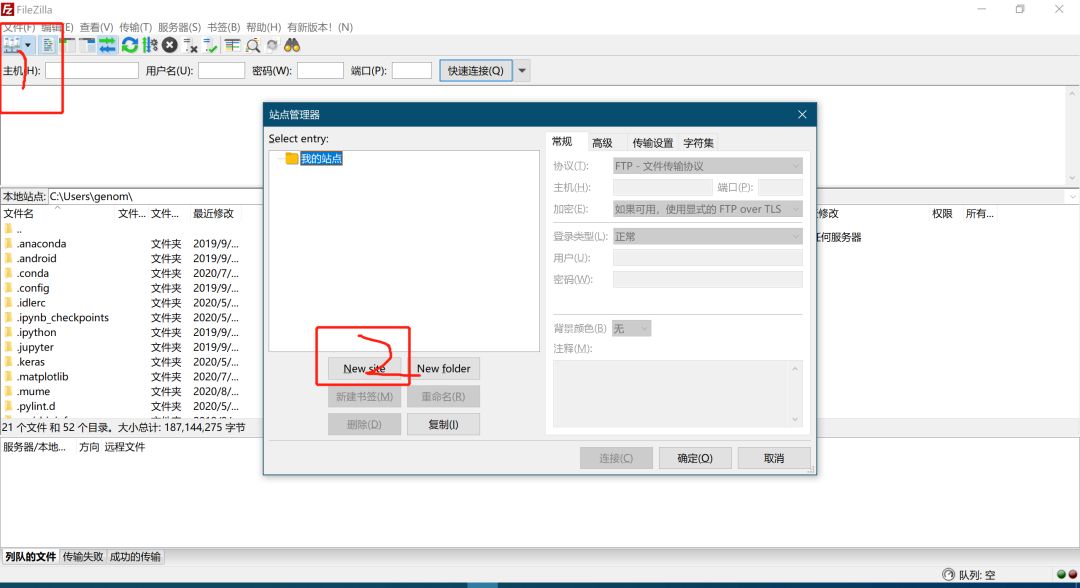Click the disconnect from server icon
Screen dimensions: 1080x588
(x=191, y=45)
